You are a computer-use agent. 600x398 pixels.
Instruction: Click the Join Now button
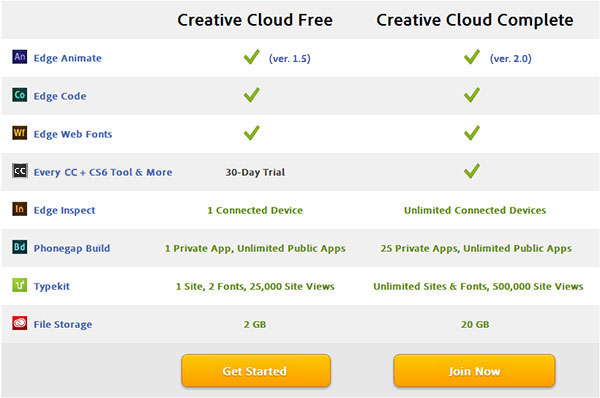[474, 370]
